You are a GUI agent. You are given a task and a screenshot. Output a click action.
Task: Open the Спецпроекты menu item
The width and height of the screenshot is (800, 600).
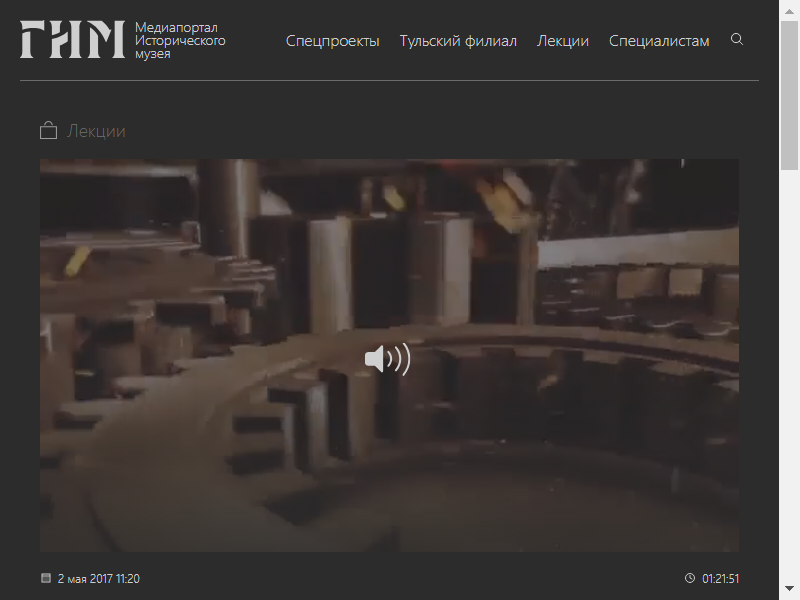point(332,41)
